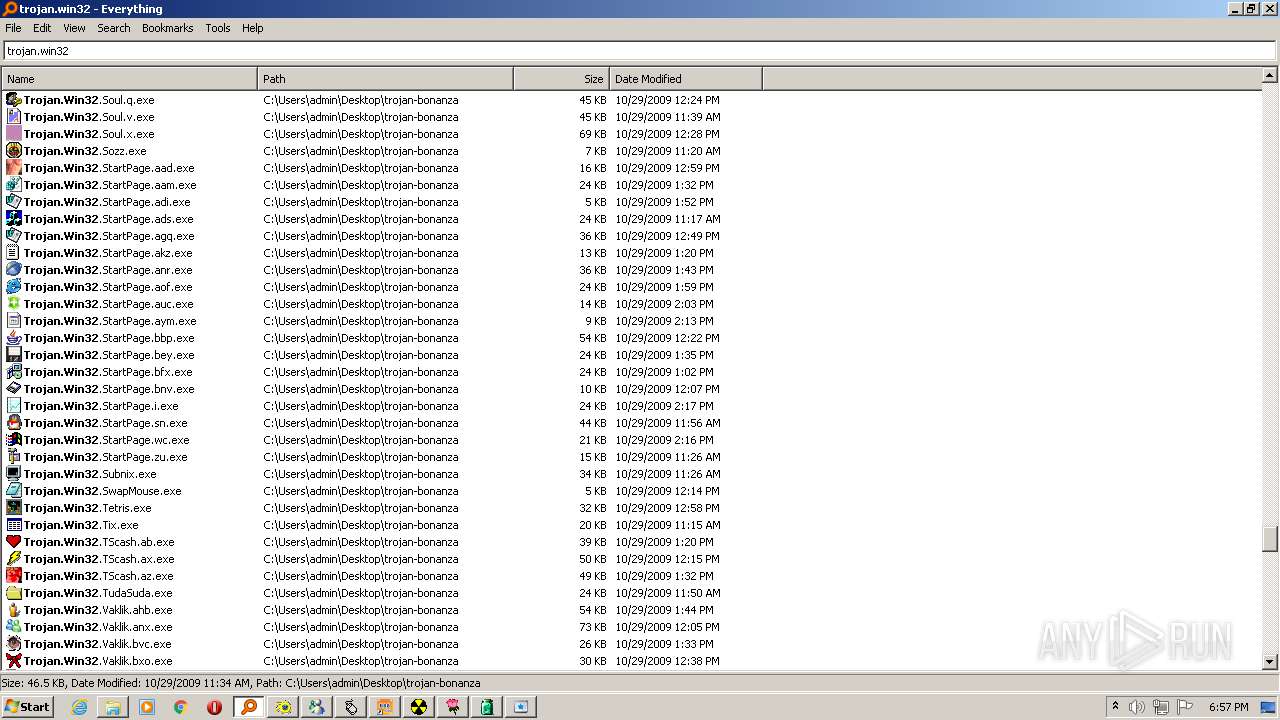Image resolution: width=1280 pixels, height=720 pixels.
Task: Open the Edit menu
Action: [42, 28]
